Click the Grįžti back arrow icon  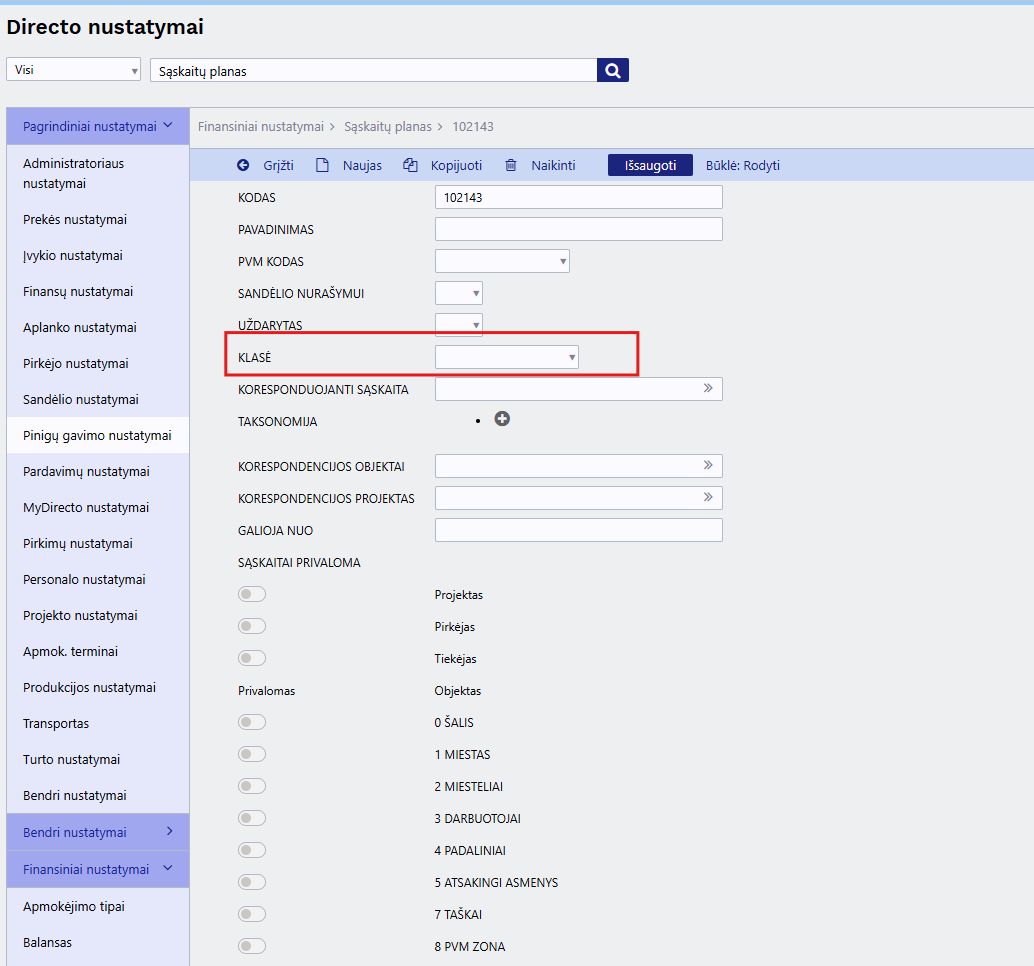coord(243,165)
